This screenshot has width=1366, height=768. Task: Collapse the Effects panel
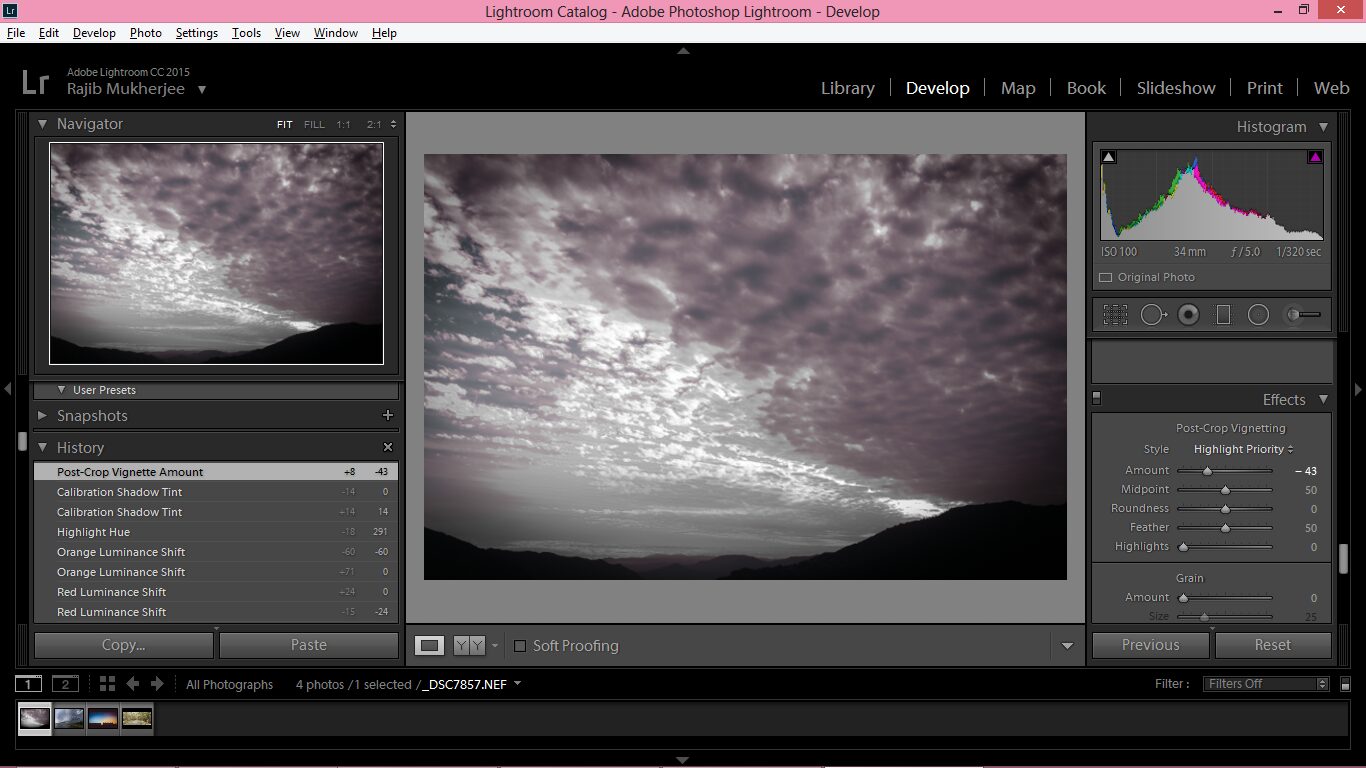point(1323,399)
